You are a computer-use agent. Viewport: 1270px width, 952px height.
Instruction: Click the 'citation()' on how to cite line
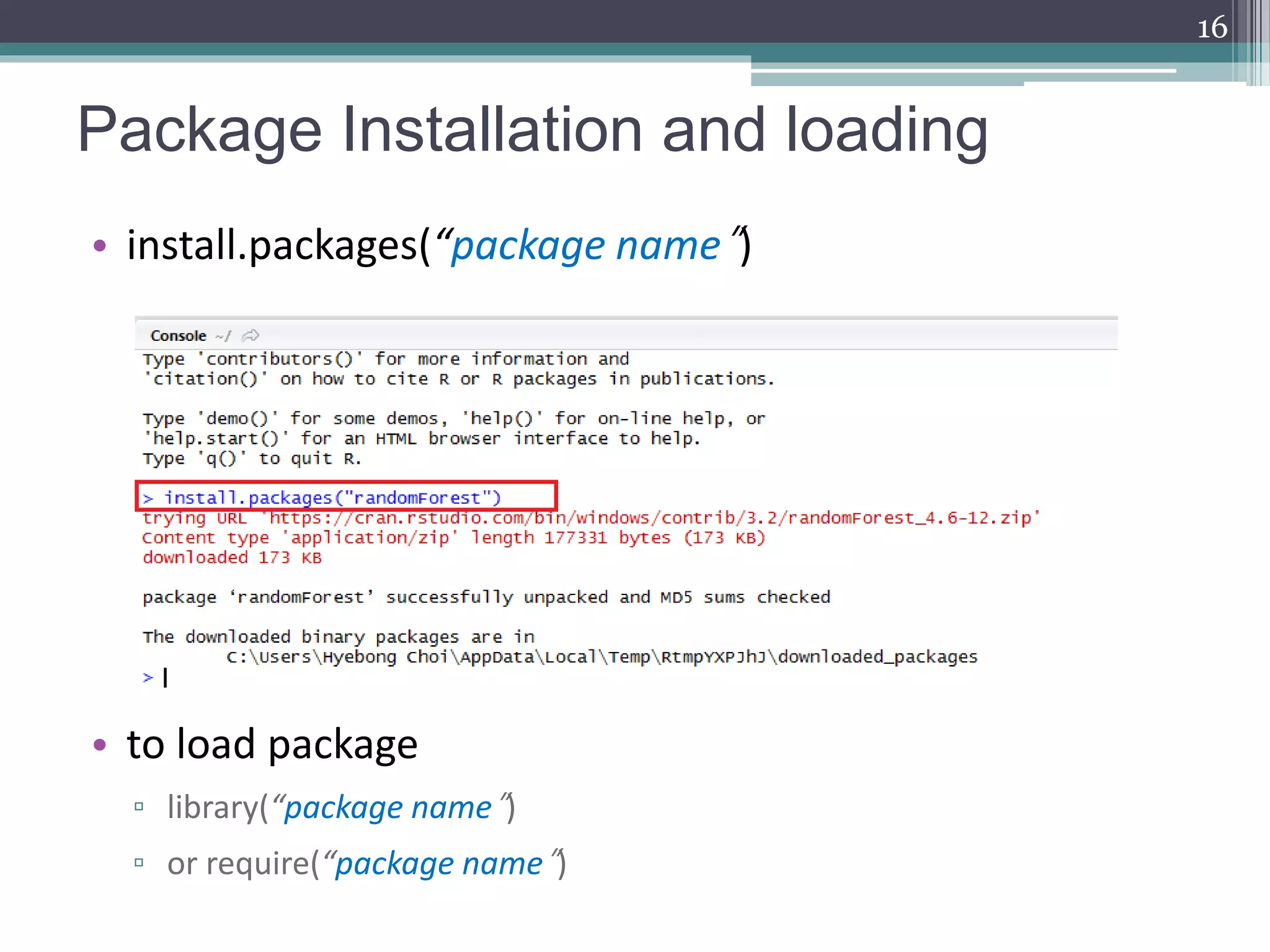[458, 379]
